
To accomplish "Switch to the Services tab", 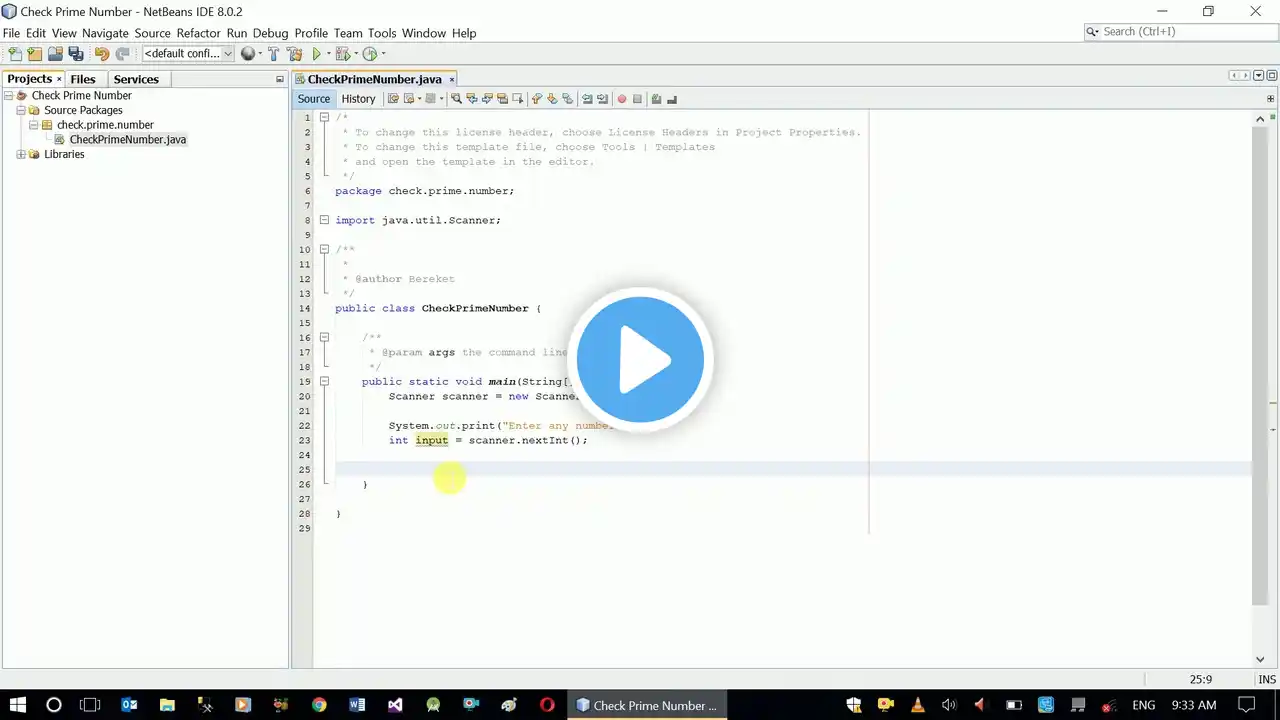I will [x=136, y=79].
